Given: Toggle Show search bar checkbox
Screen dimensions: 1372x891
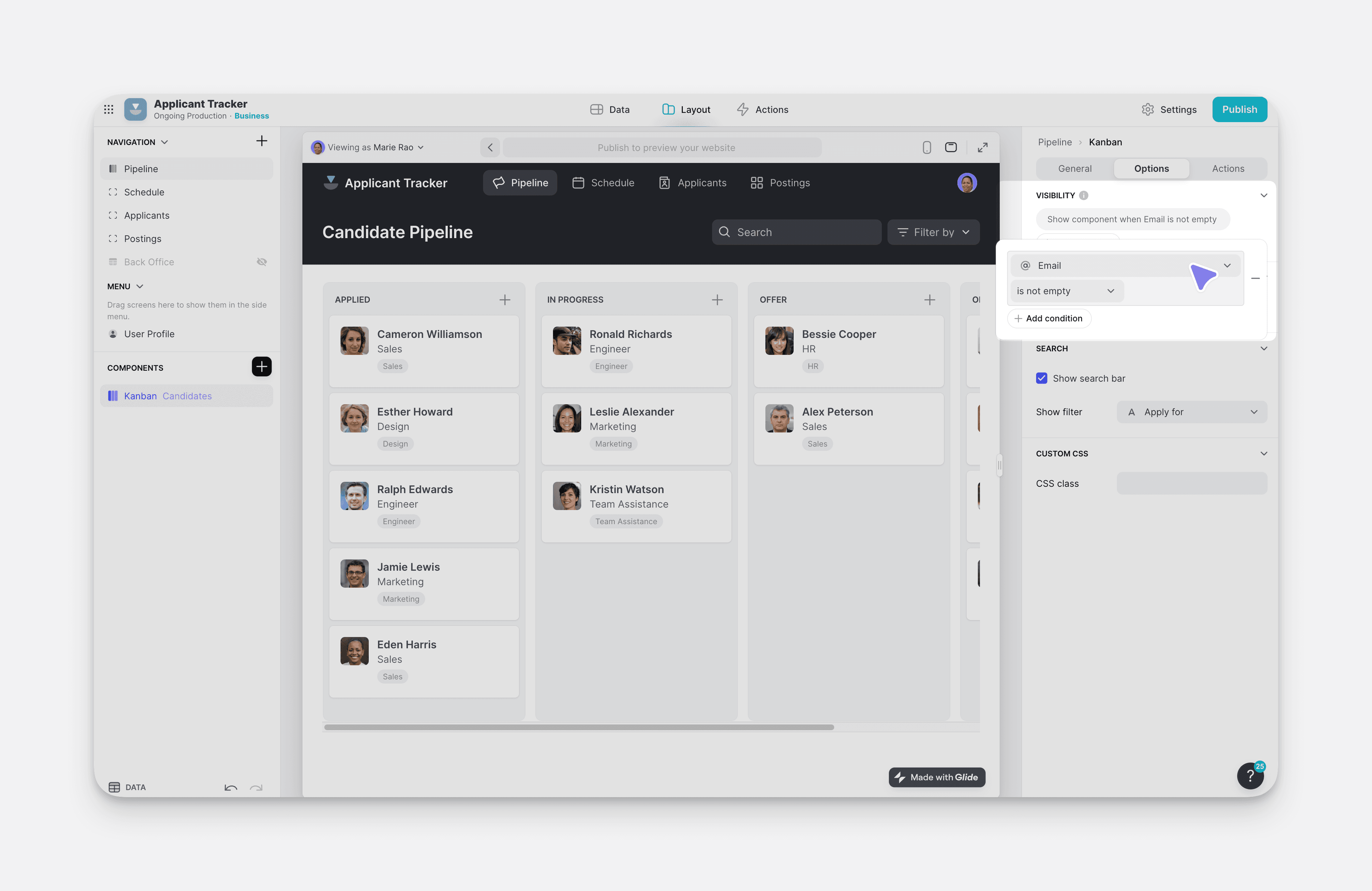Looking at the screenshot, I should (x=1042, y=379).
